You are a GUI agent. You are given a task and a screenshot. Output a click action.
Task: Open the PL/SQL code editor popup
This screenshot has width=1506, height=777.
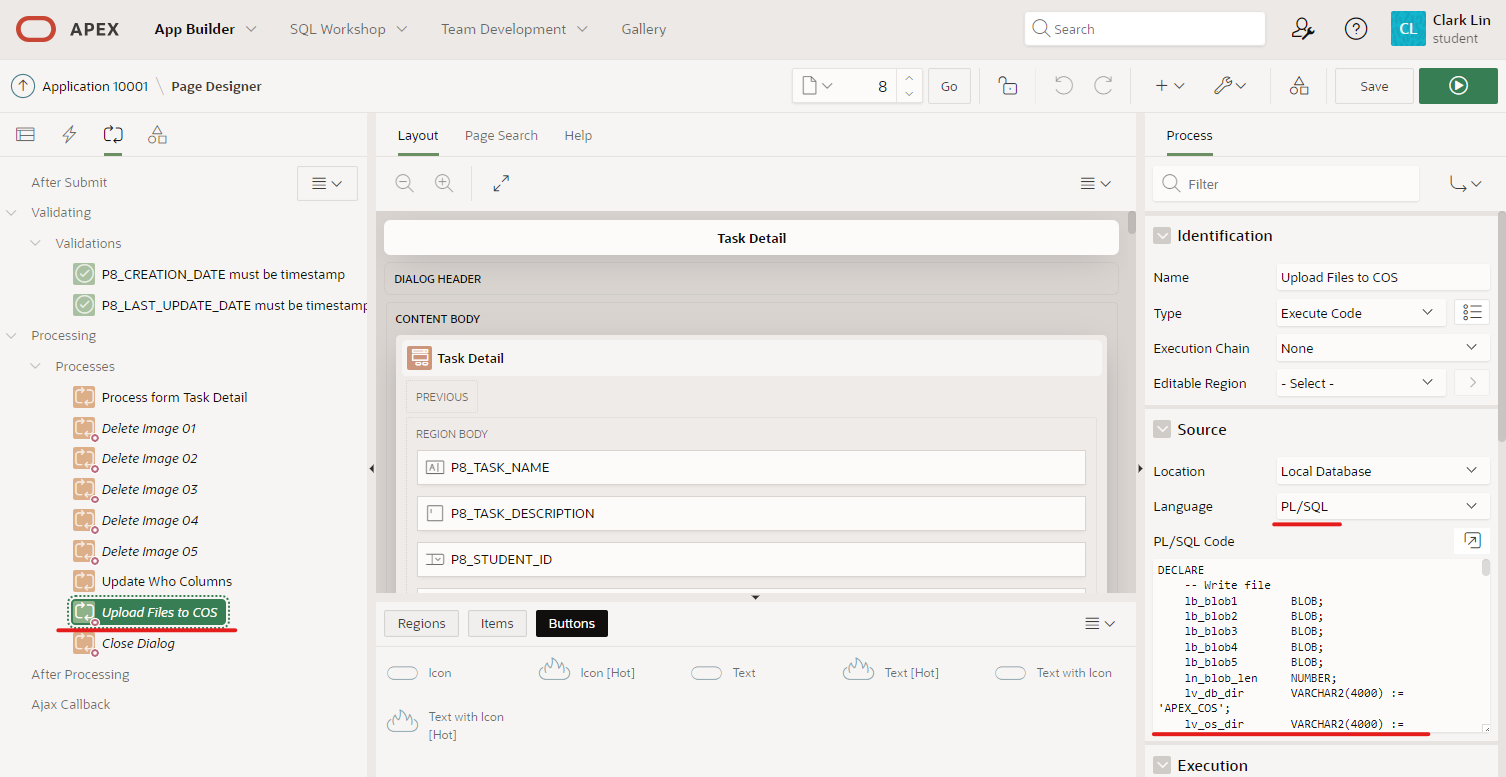coord(1471,541)
